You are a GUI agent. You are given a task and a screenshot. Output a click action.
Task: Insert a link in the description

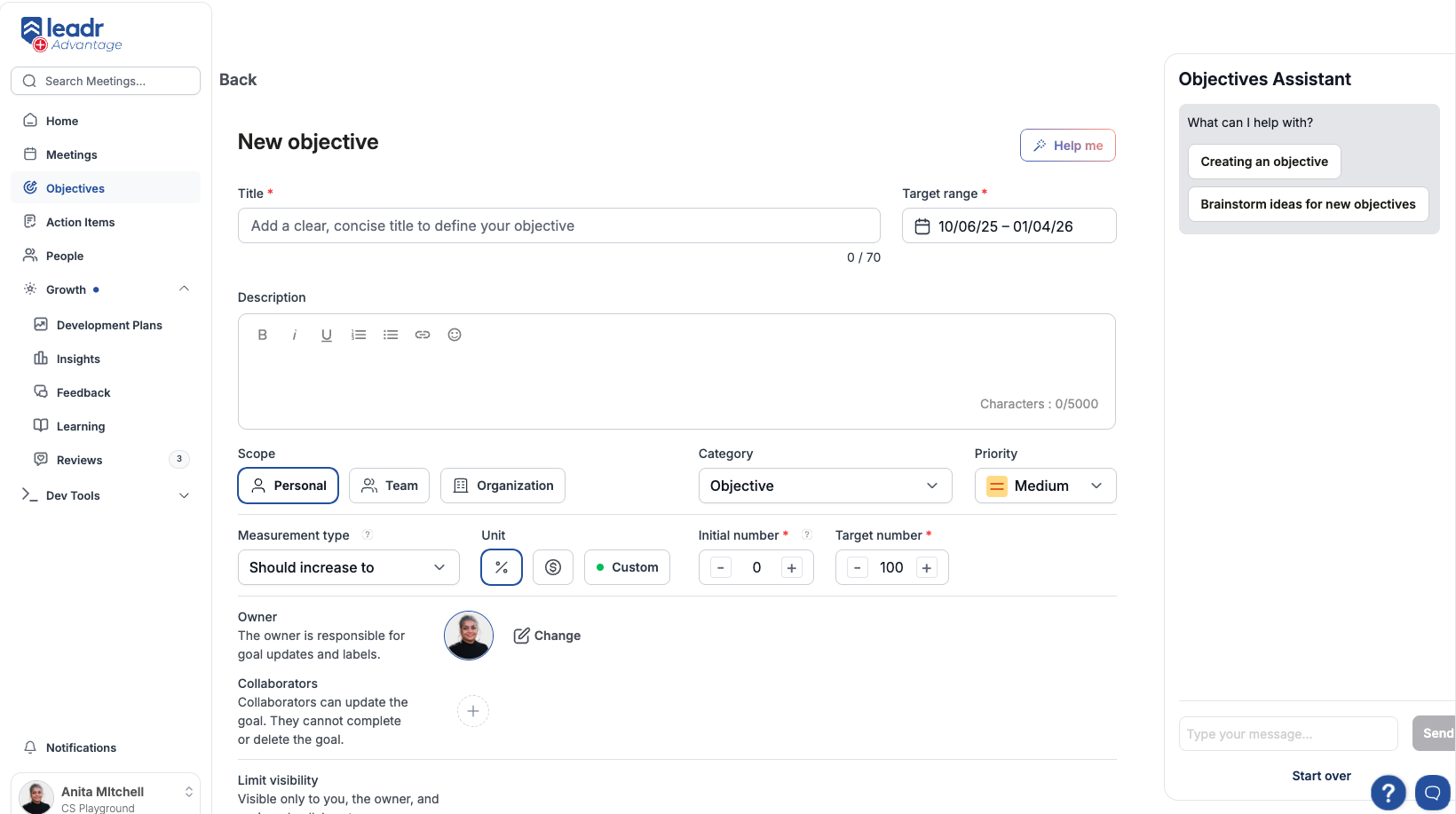point(423,335)
